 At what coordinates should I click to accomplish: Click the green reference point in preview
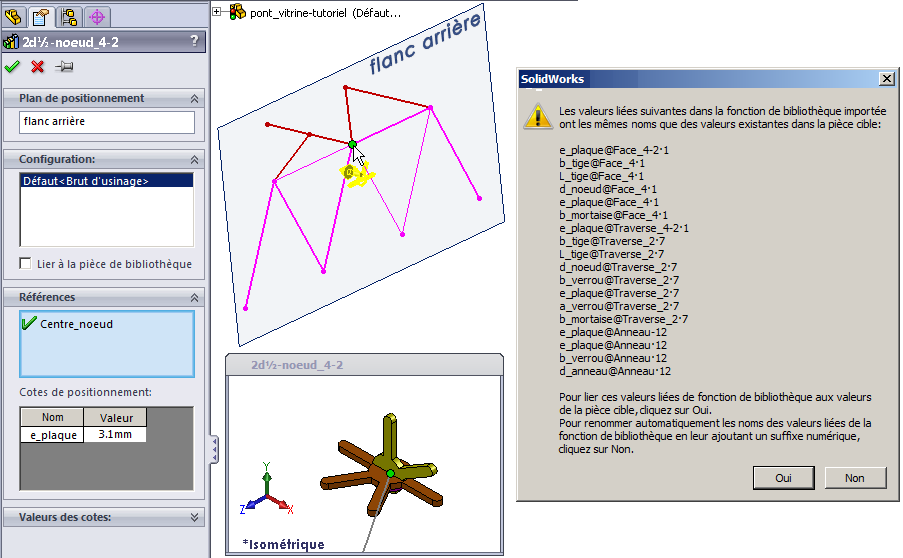point(390,473)
